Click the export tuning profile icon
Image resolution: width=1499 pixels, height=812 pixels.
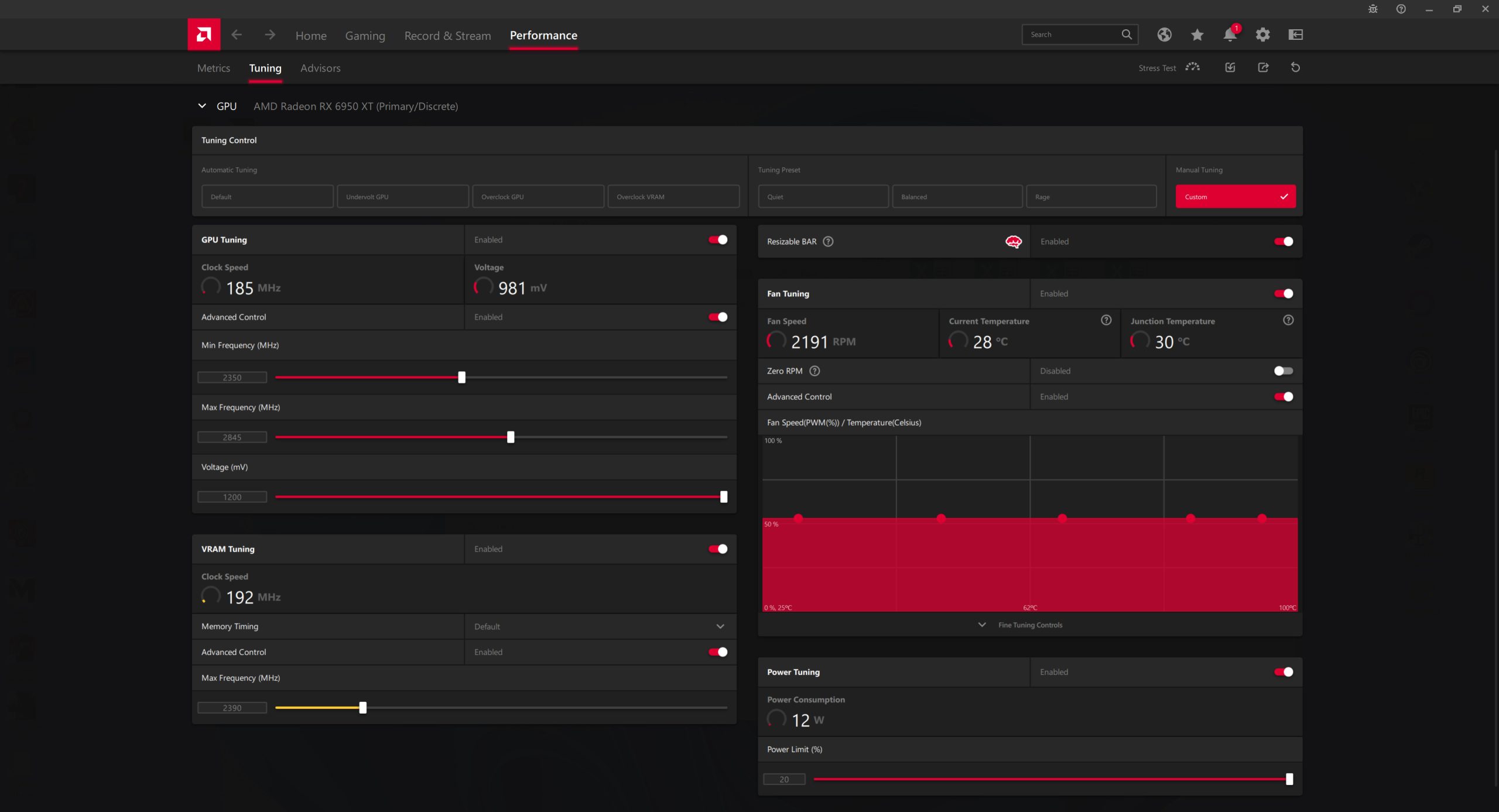1263,67
